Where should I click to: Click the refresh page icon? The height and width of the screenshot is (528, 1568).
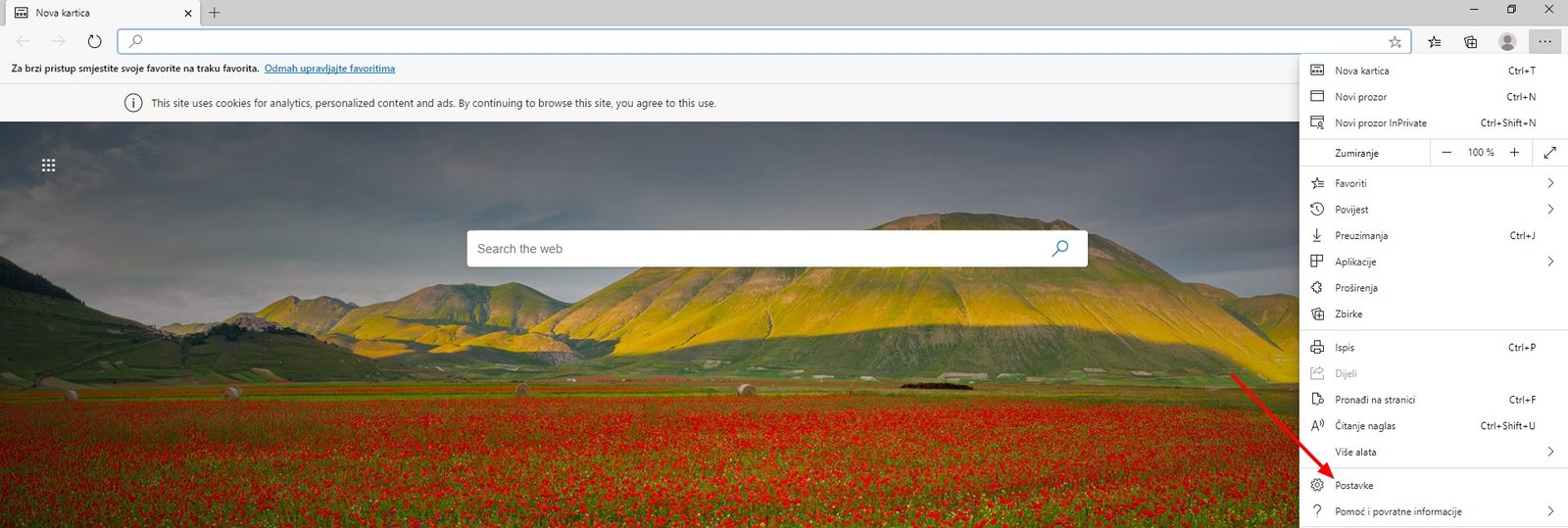point(94,41)
